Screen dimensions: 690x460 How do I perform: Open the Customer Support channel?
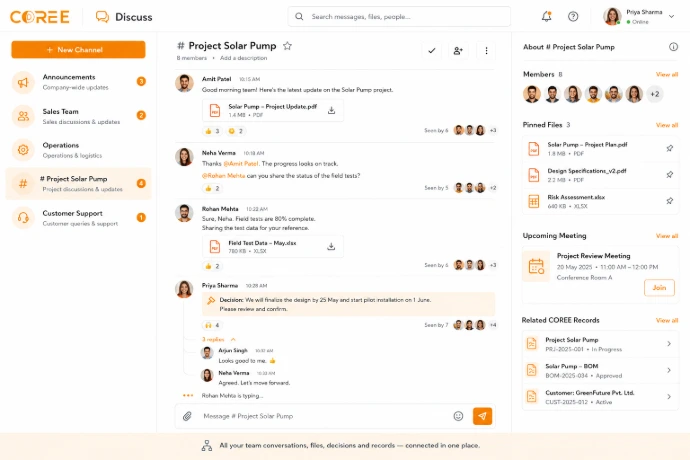coord(78,217)
